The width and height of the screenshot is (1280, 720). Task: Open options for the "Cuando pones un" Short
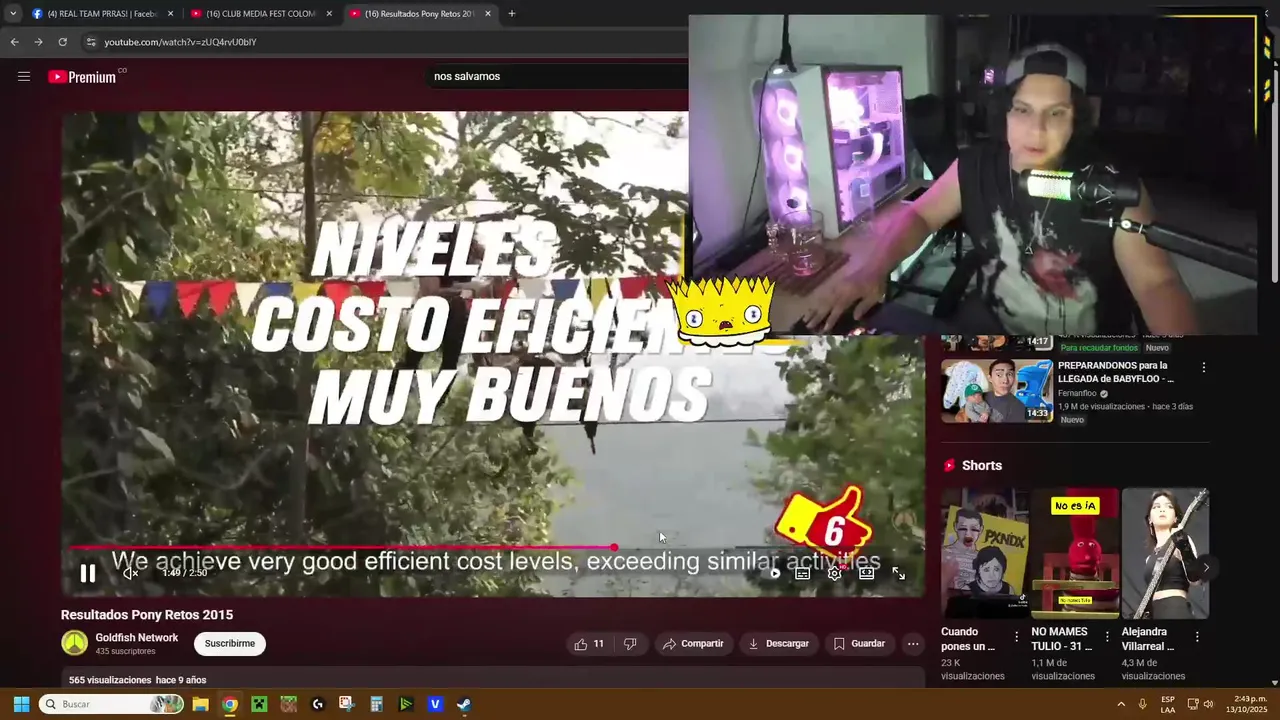1017,636
